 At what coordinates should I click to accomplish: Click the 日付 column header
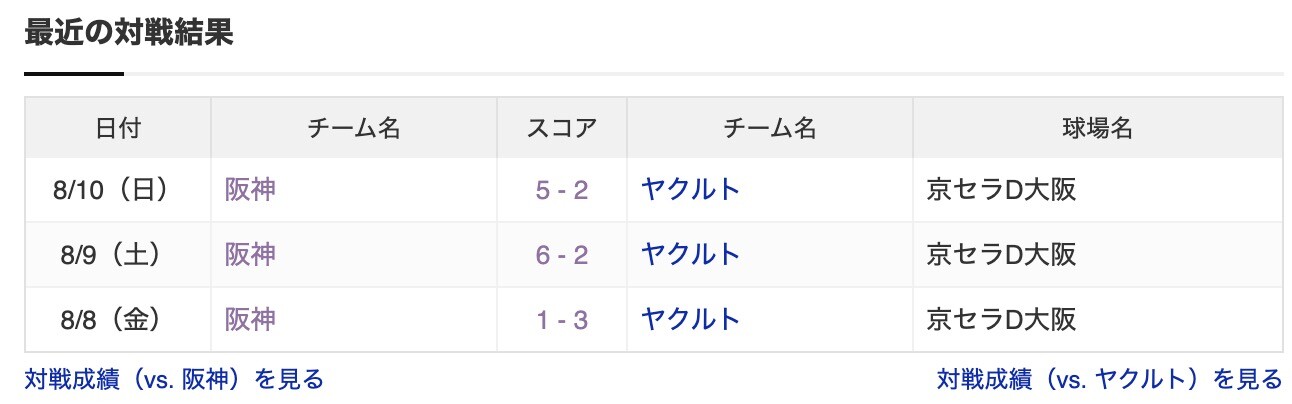(118, 127)
